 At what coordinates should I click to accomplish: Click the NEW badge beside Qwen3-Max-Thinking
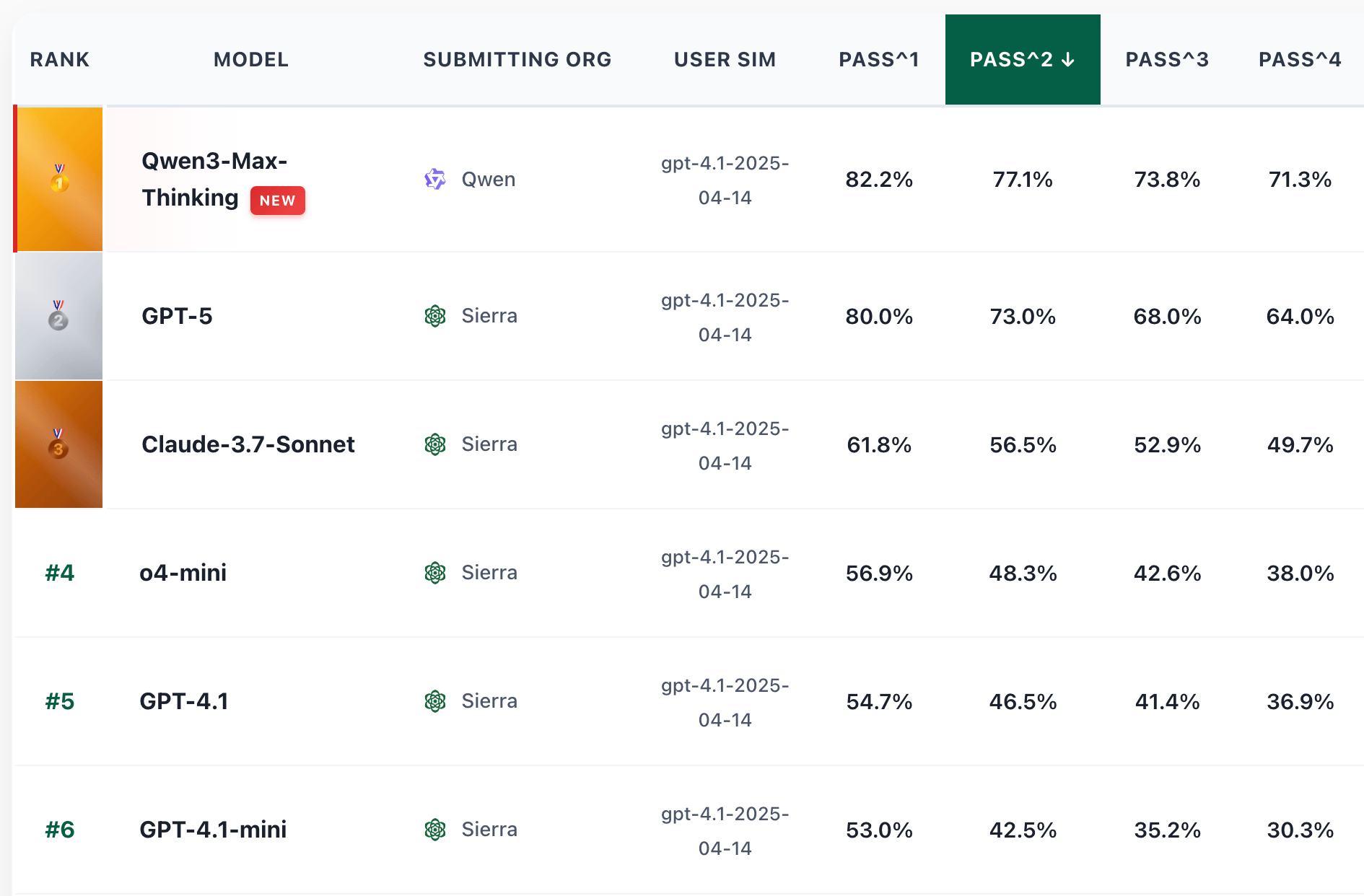(278, 201)
